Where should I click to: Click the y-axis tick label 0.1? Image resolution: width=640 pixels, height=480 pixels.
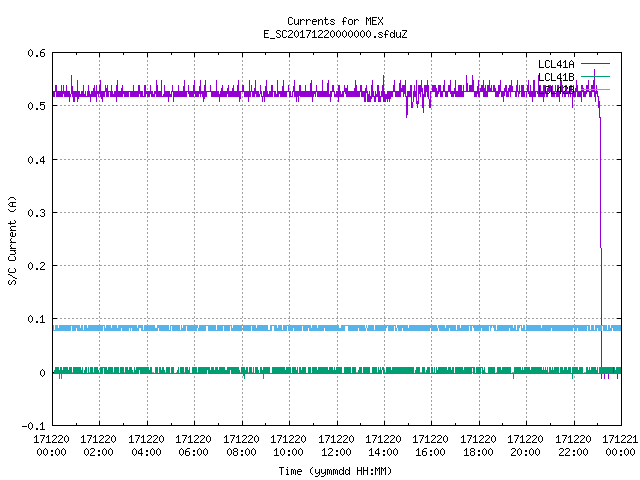[36, 319]
